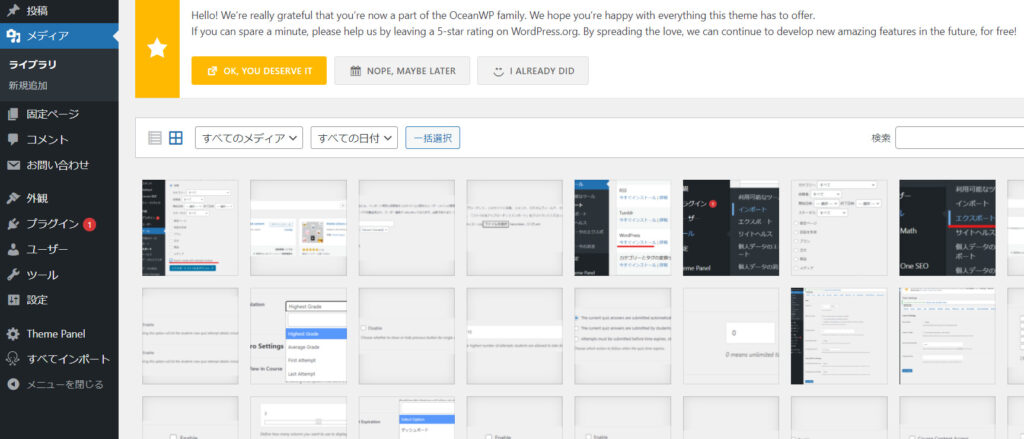Click the icon beside すべてインポート
Viewport: 1024px width, 439px height.
(13, 359)
